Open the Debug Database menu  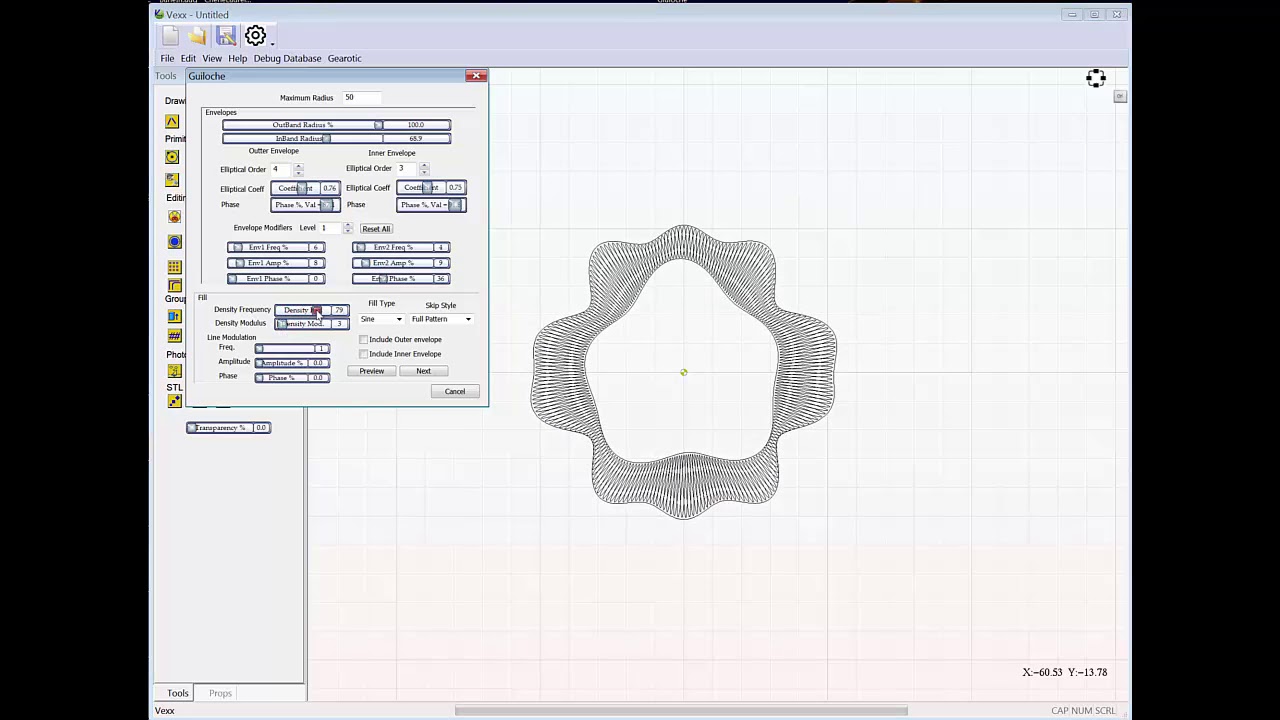pos(287,58)
